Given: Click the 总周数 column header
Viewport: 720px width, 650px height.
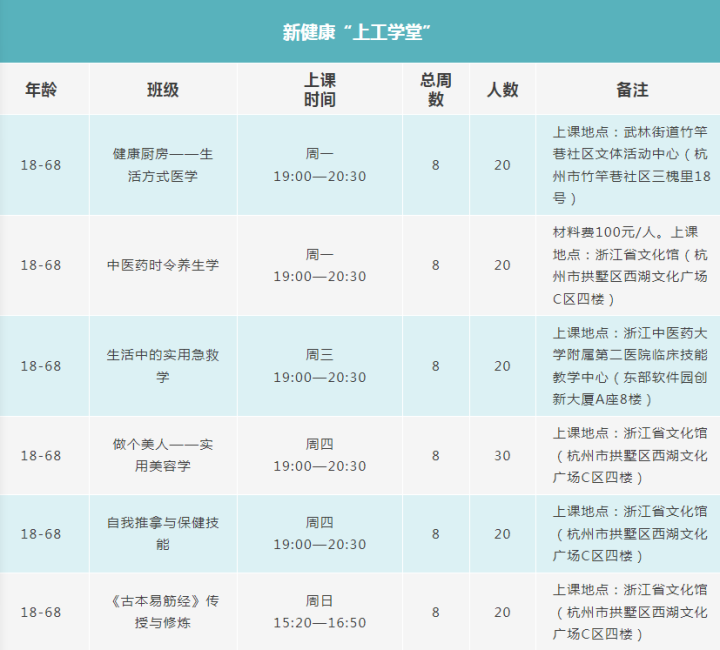Looking at the screenshot, I should pos(435,90).
